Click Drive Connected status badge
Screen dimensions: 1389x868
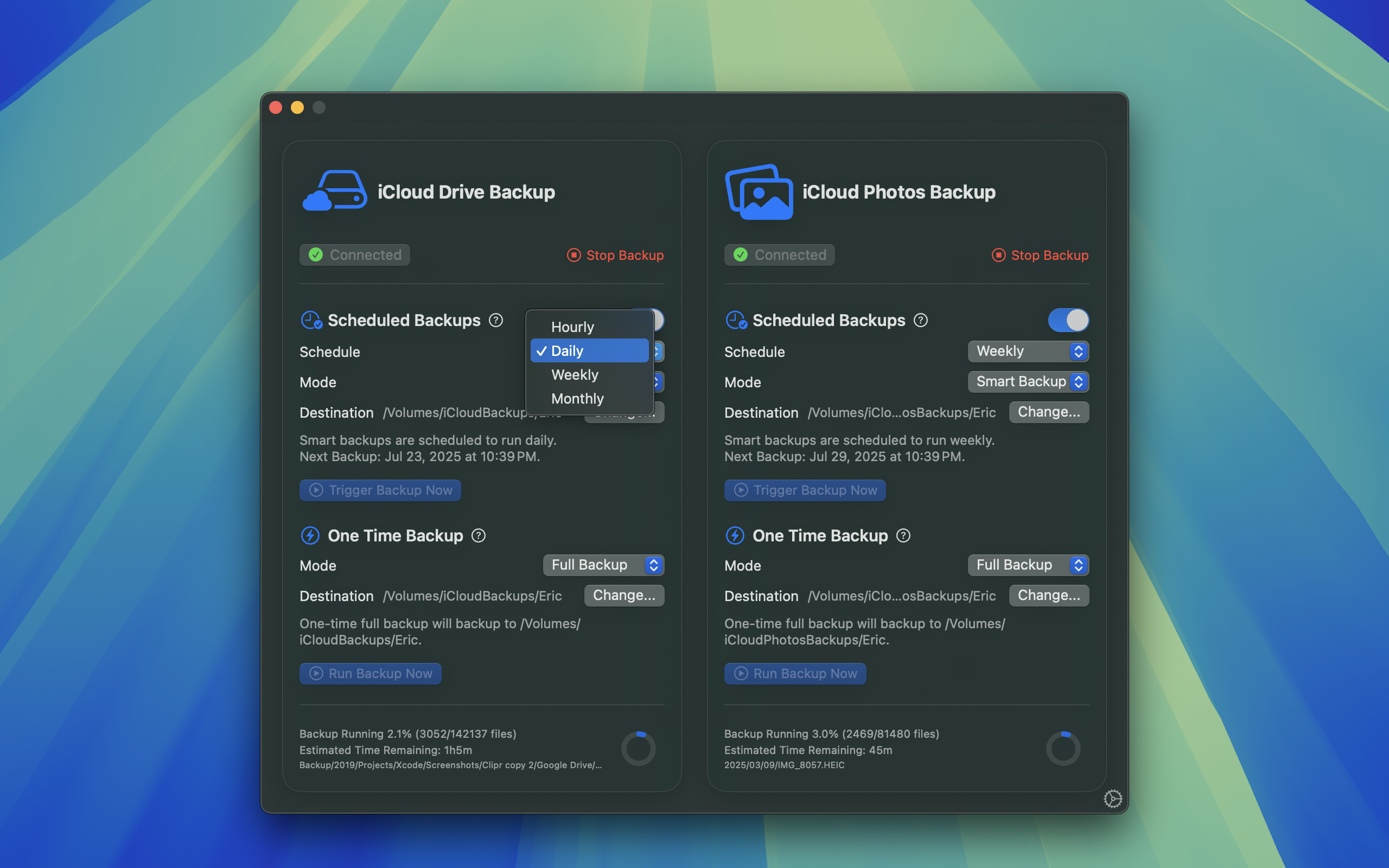click(355, 255)
